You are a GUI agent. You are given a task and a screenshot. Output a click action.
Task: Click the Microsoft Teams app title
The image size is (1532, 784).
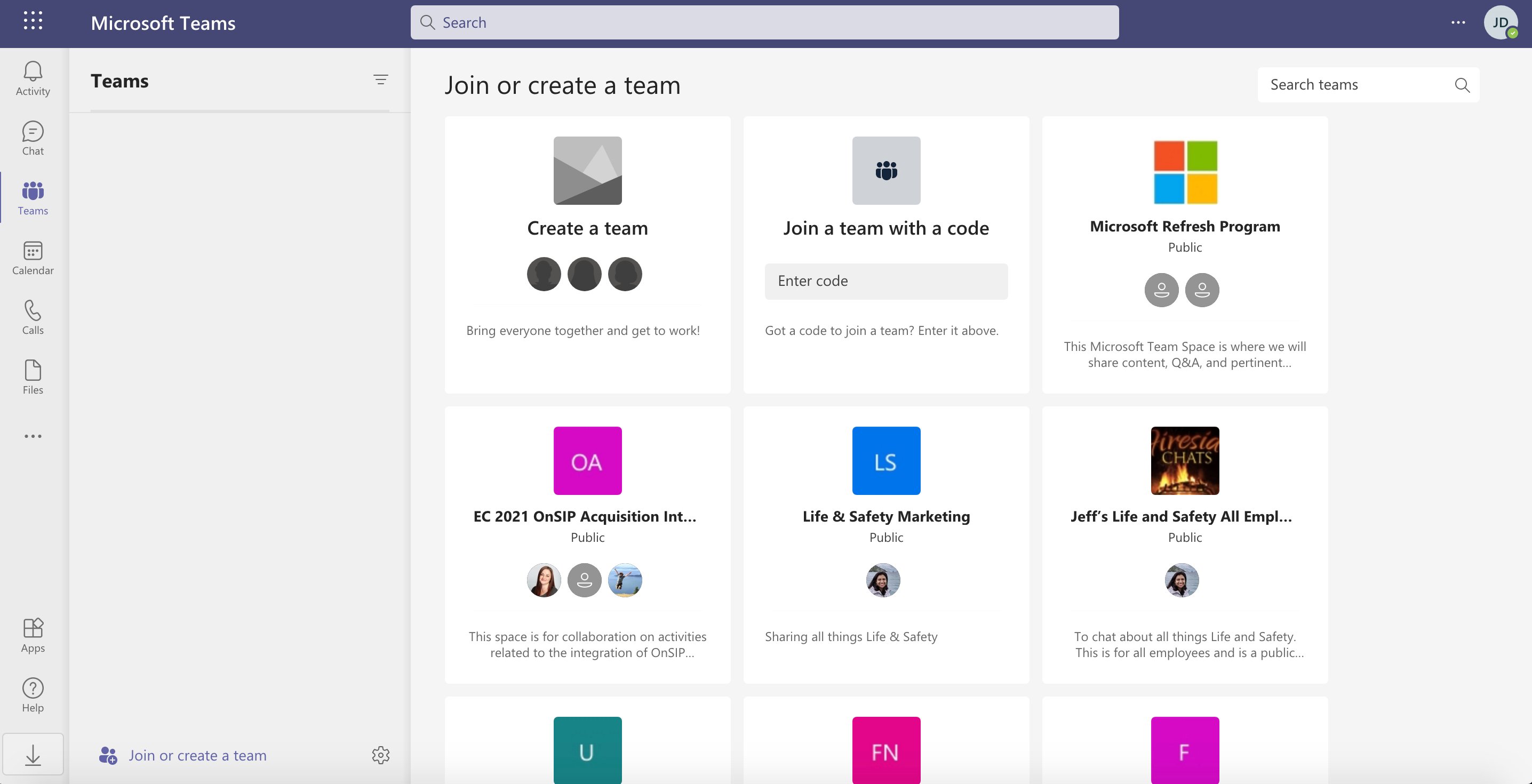pyautogui.click(x=163, y=23)
